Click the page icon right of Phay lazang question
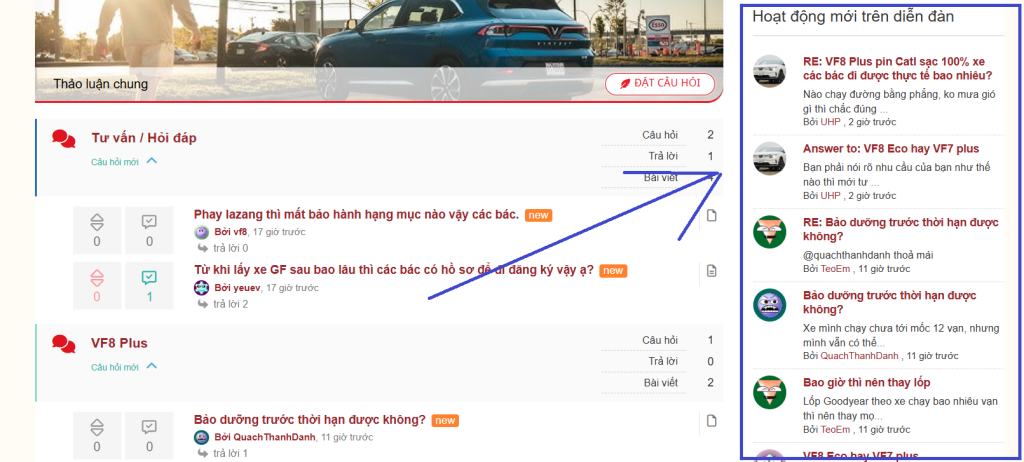Screen dimensions: 1024x462 tap(712, 216)
